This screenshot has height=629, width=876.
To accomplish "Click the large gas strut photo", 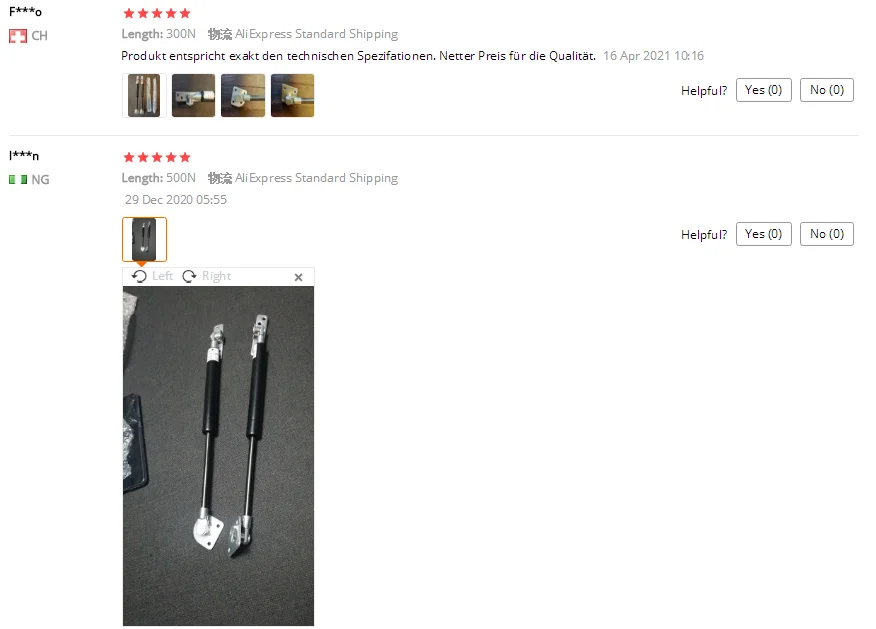I will [218, 456].
